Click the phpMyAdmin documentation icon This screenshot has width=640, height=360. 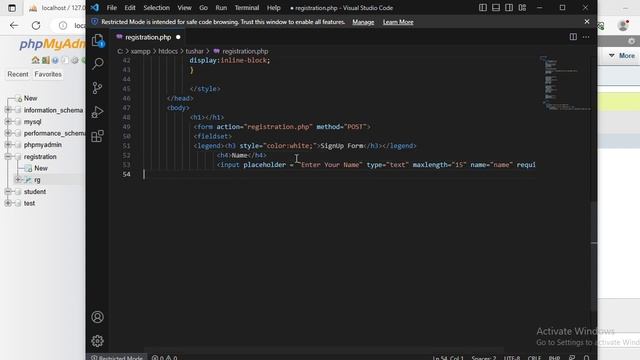[x=55, y=60]
